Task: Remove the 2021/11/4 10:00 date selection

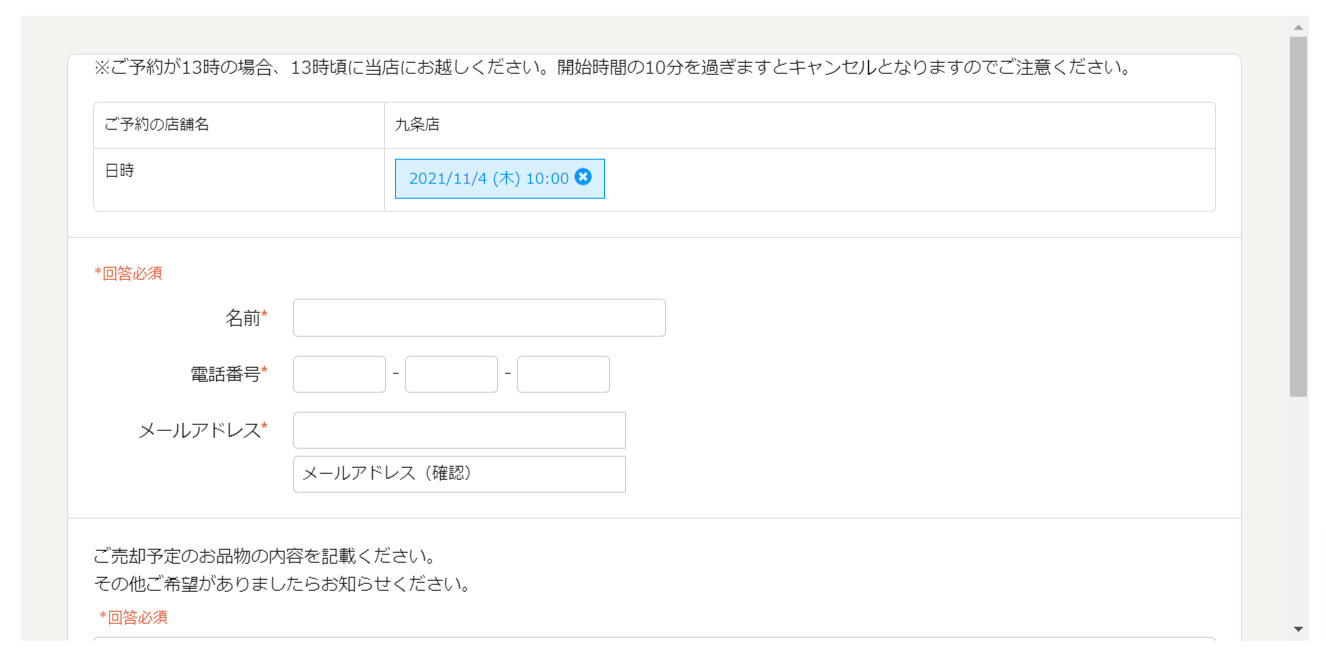Action: coord(583,177)
